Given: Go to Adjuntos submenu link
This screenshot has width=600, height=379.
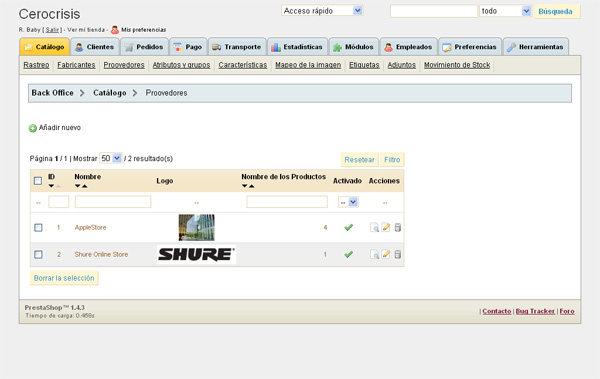Looking at the screenshot, I should click(x=401, y=65).
